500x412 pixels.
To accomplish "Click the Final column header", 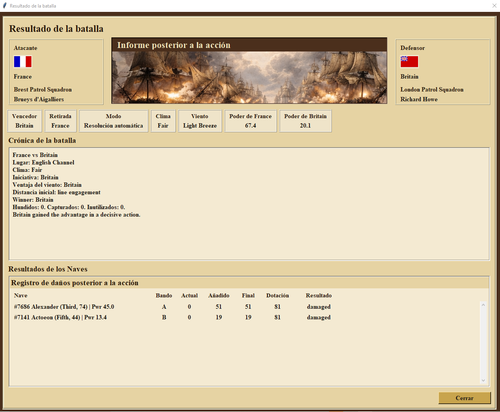I will tap(248, 295).
